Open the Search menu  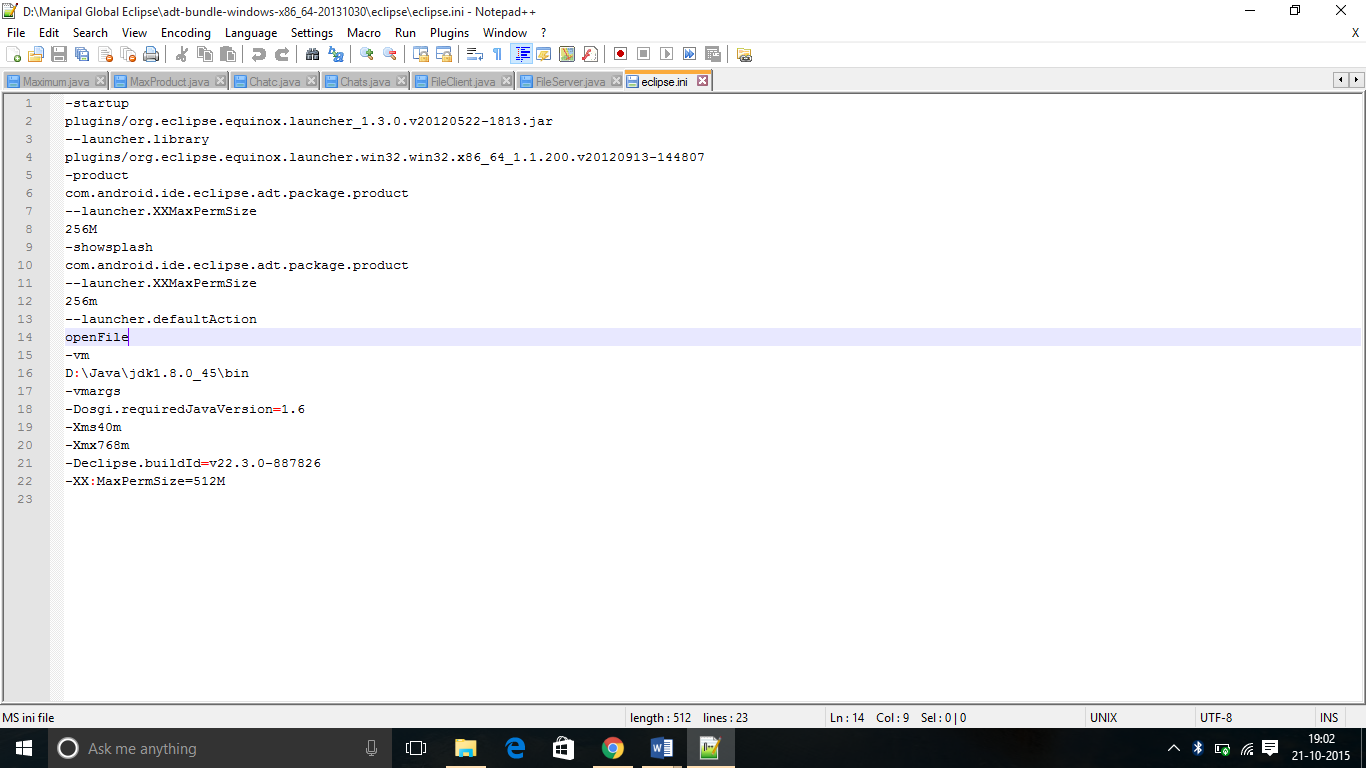point(90,33)
